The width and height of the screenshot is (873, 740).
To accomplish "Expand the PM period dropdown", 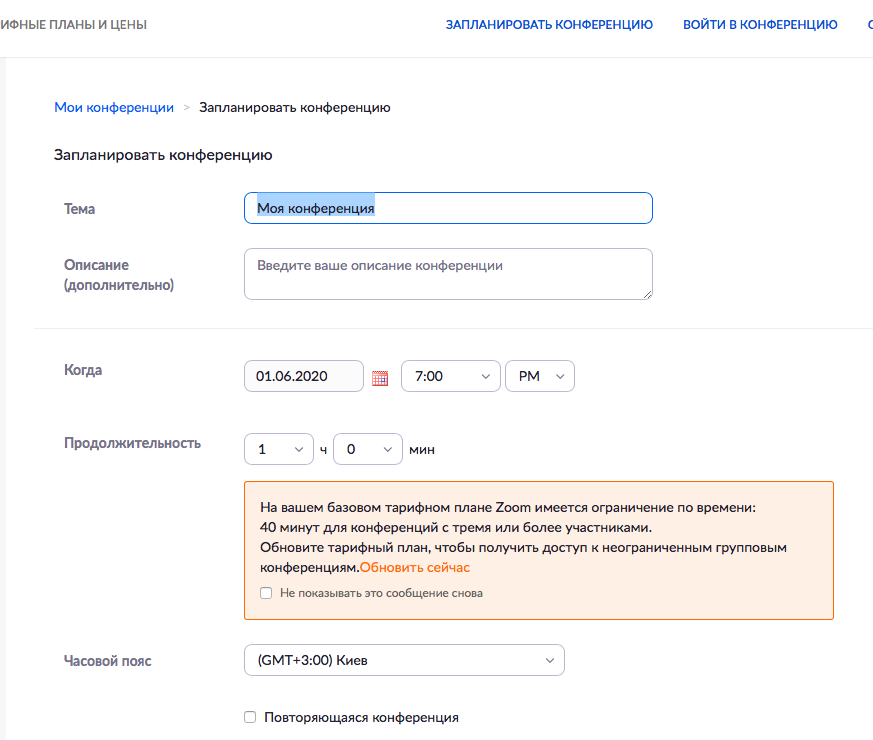I will [540, 376].
